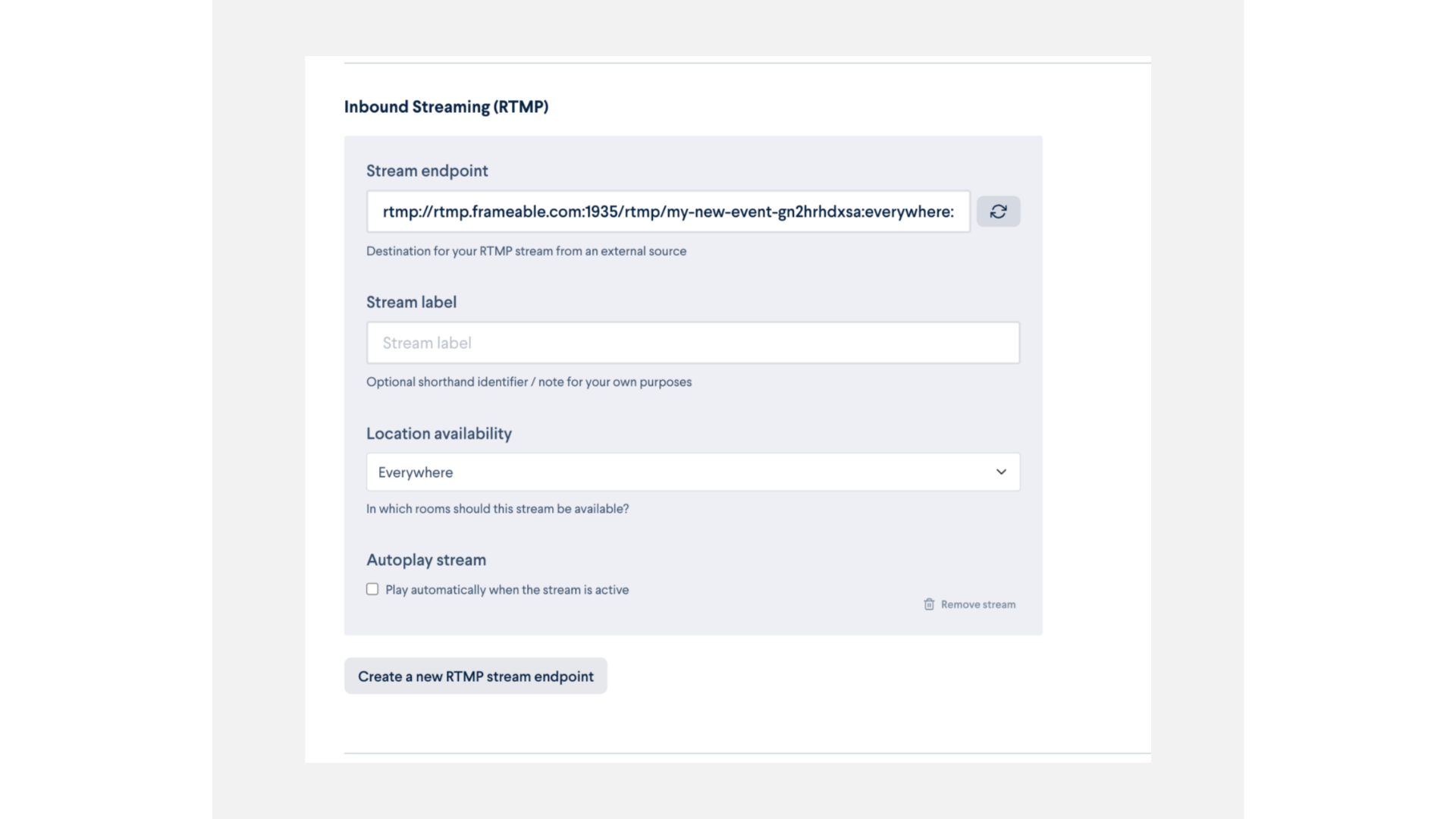Click the 'Stream endpoint' field label
Viewport: 1456px width, 819px height.
[x=427, y=171]
